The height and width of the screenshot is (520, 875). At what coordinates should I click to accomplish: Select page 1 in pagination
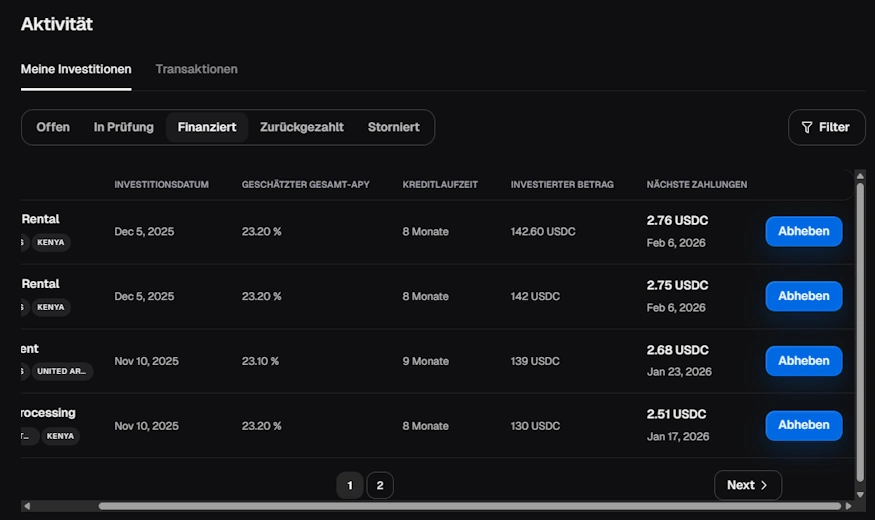coord(349,486)
